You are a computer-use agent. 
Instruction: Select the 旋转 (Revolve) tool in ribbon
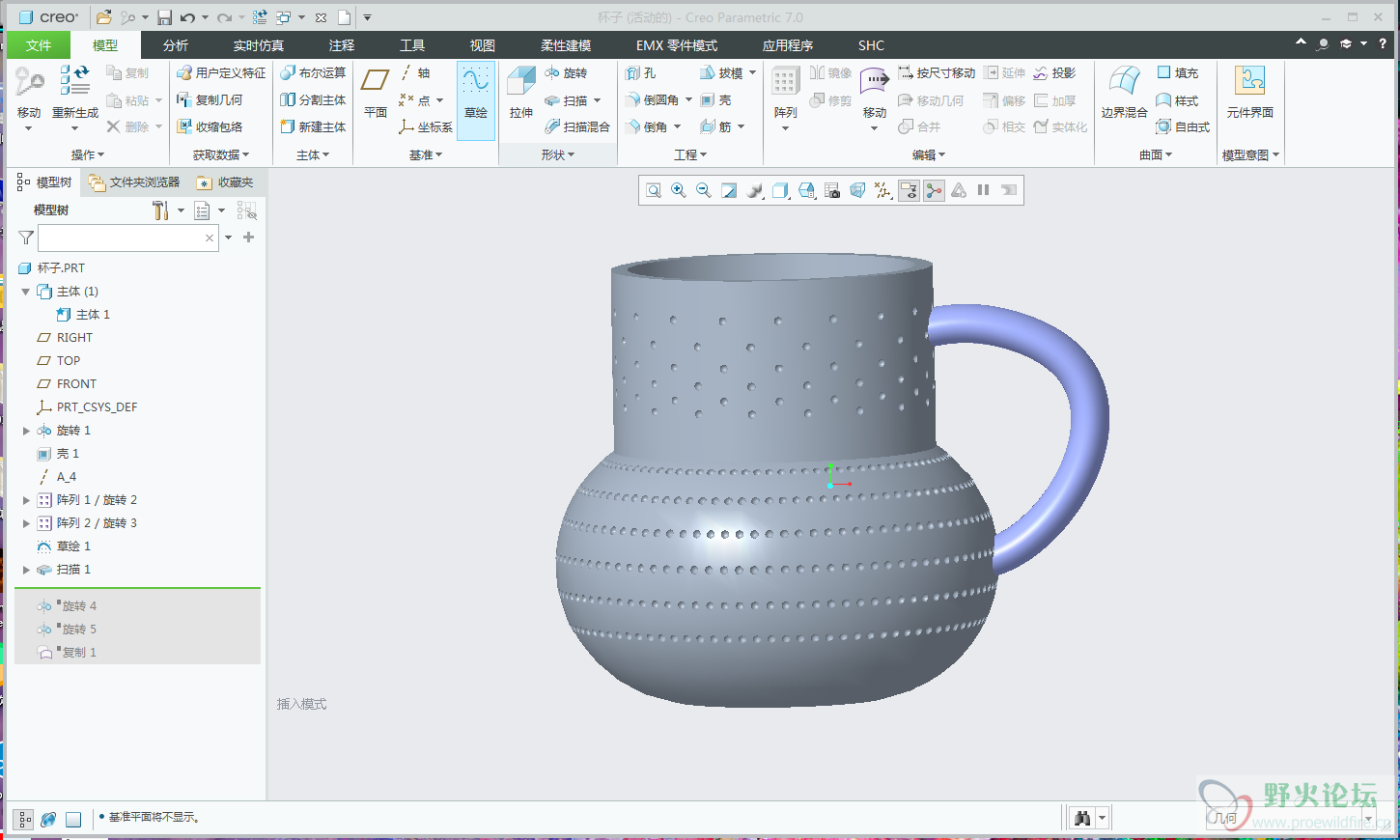pos(567,73)
